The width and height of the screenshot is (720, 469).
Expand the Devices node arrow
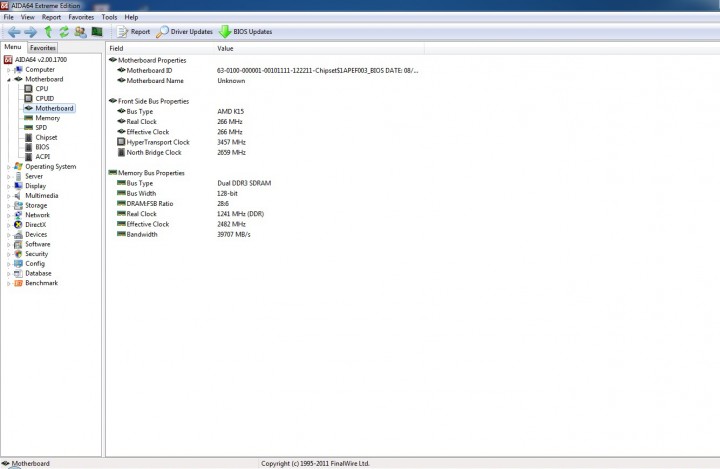[x=8, y=235]
